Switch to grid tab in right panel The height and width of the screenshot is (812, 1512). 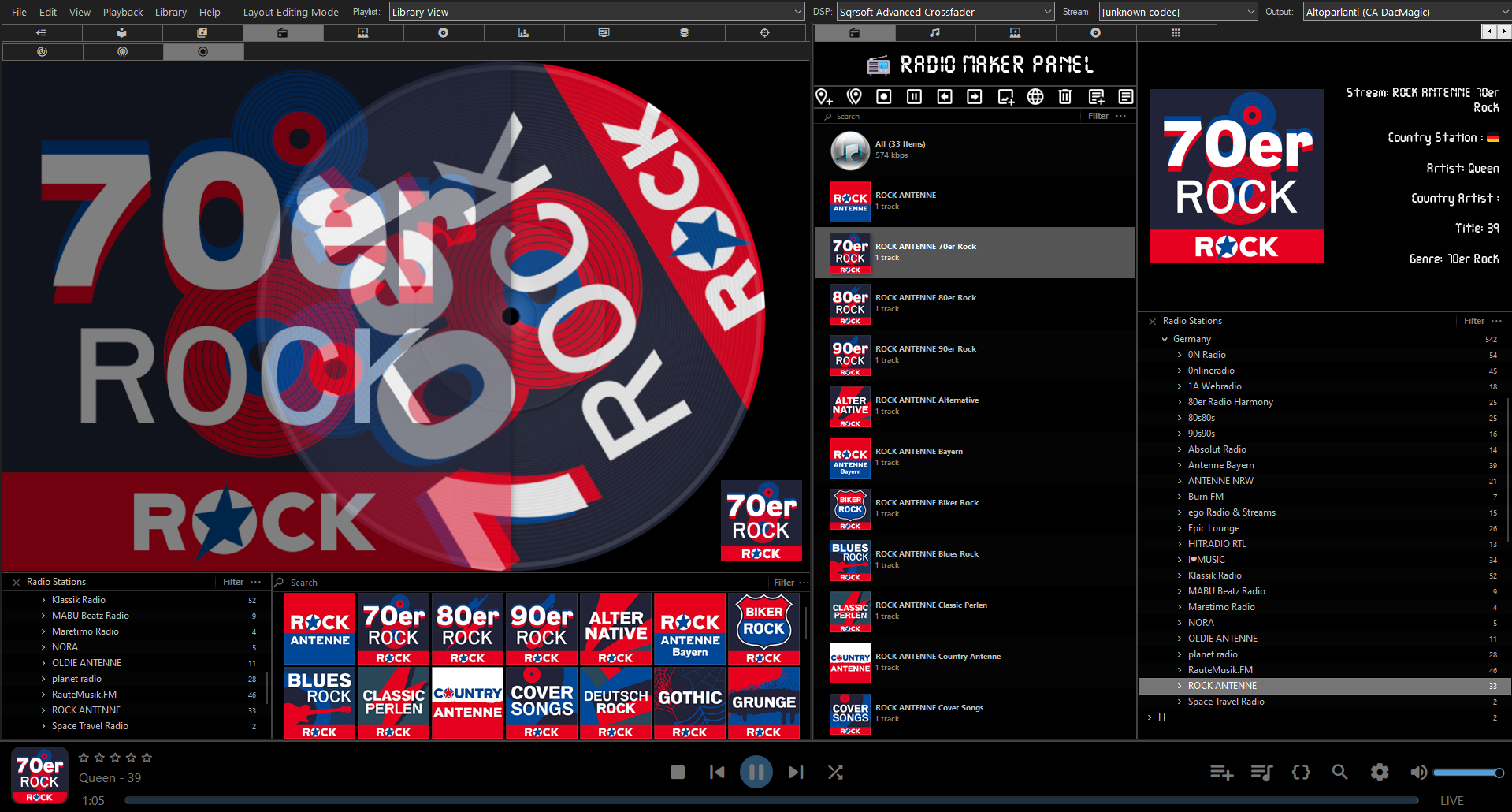[1176, 32]
